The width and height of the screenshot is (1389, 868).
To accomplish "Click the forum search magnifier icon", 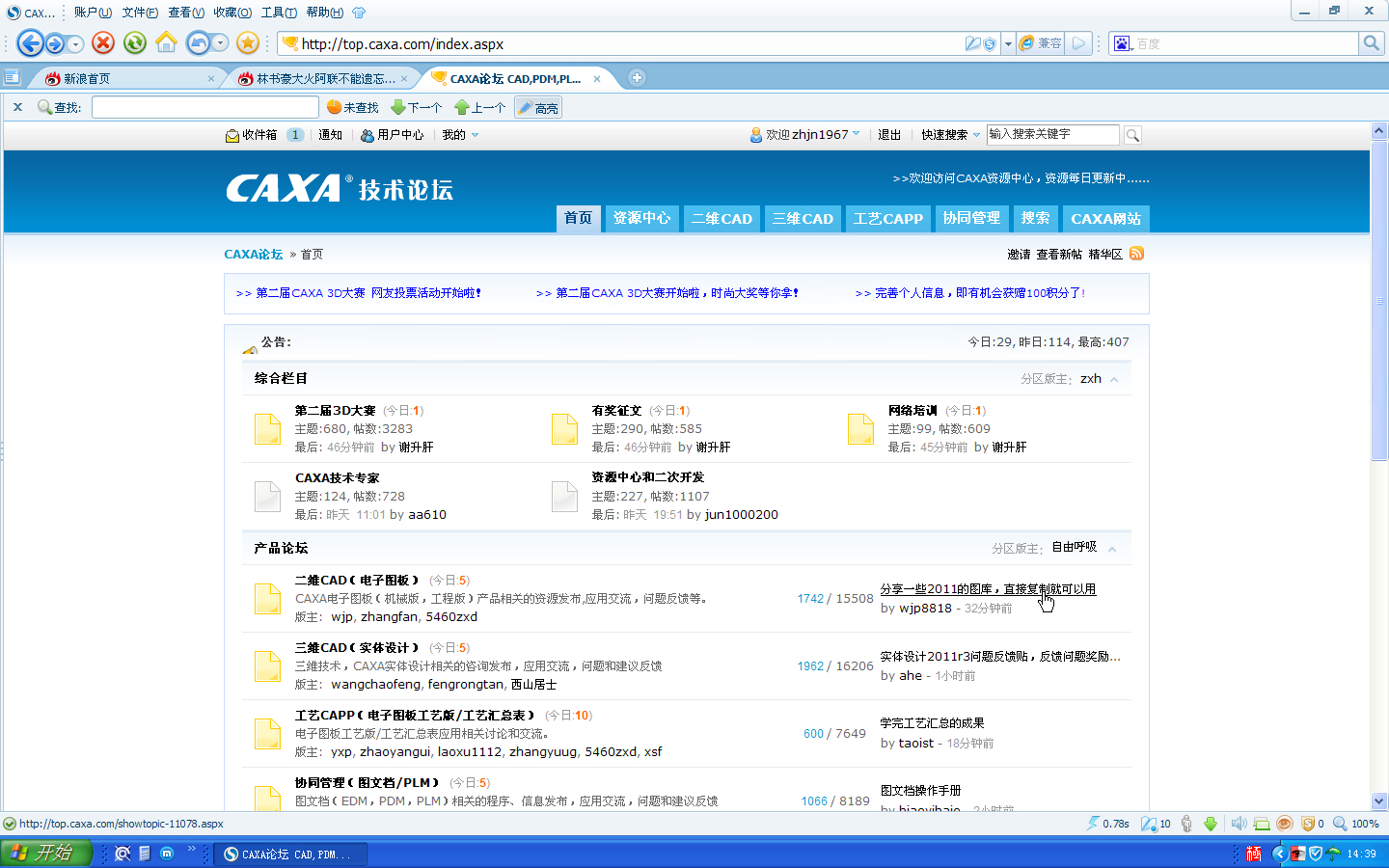I will pyautogui.click(x=1132, y=135).
